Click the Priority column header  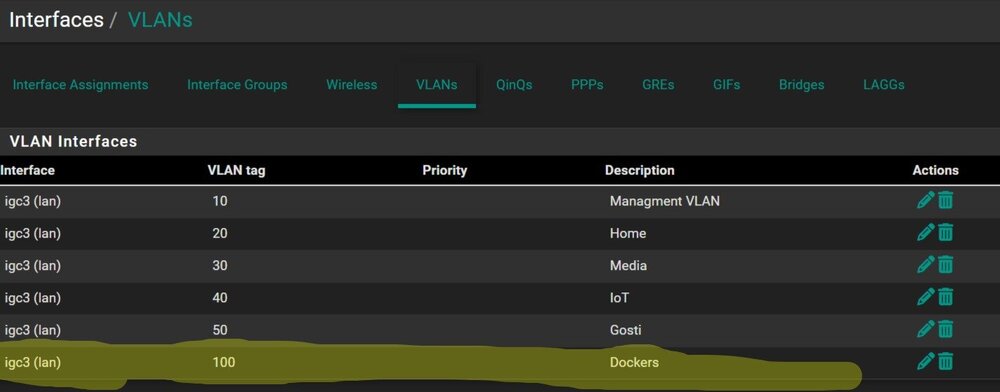[445, 170]
